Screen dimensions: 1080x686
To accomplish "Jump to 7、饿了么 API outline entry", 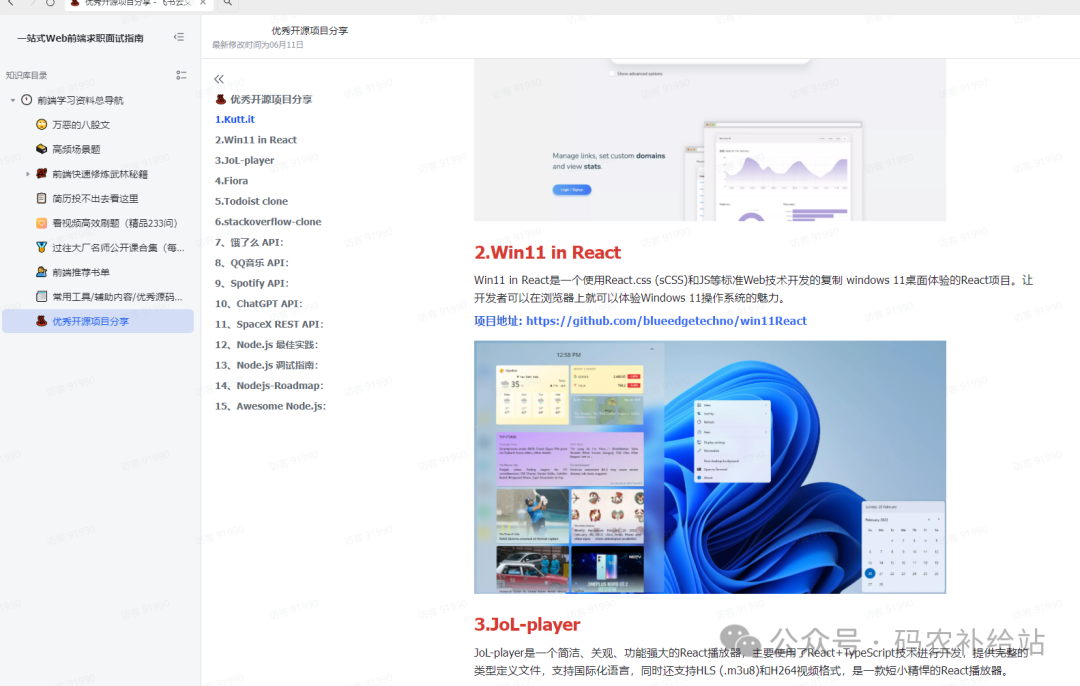I will [x=249, y=242].
